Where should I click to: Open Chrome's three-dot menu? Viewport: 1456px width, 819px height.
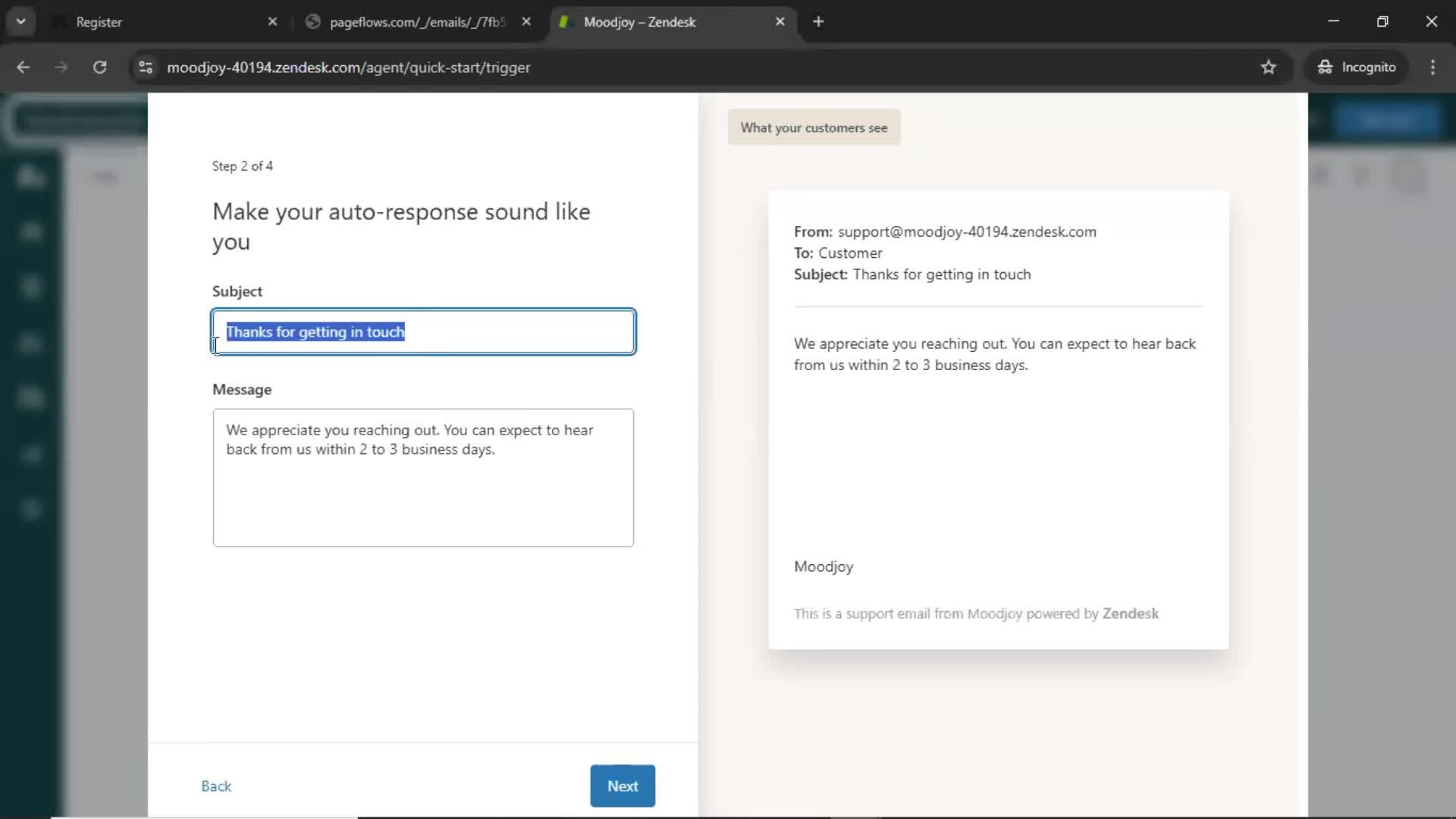(1432, 67)
